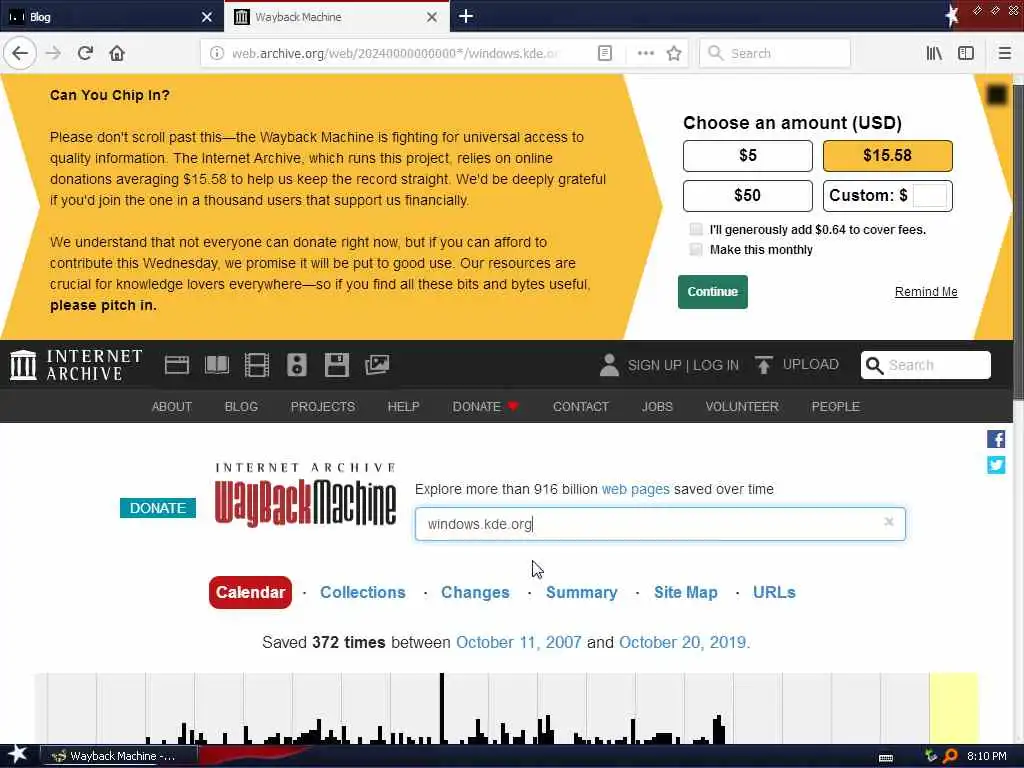
Task: Open PEOPLE in the archive nav
Action: (835, 406)
